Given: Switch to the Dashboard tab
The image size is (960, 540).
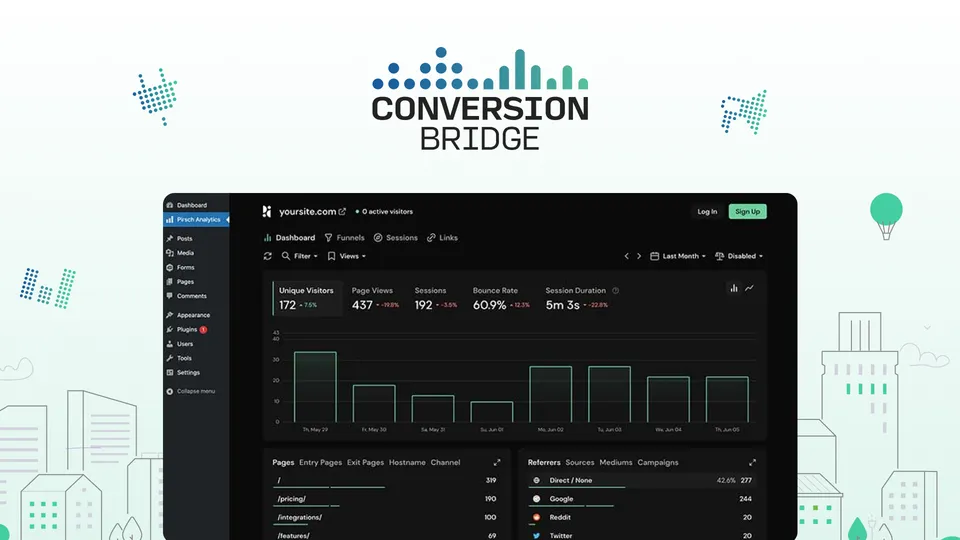Looking at the screenshot, I should [x=290, y=238].
